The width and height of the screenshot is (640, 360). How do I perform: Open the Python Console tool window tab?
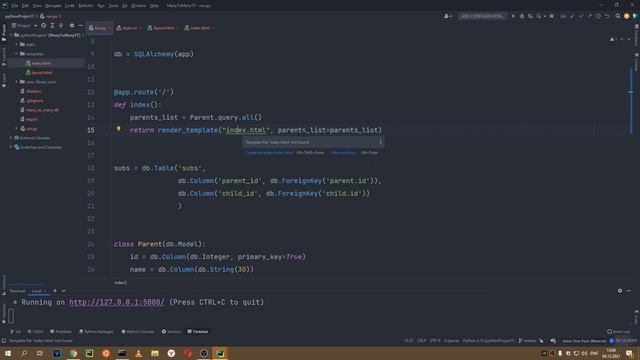click(138, 331)
